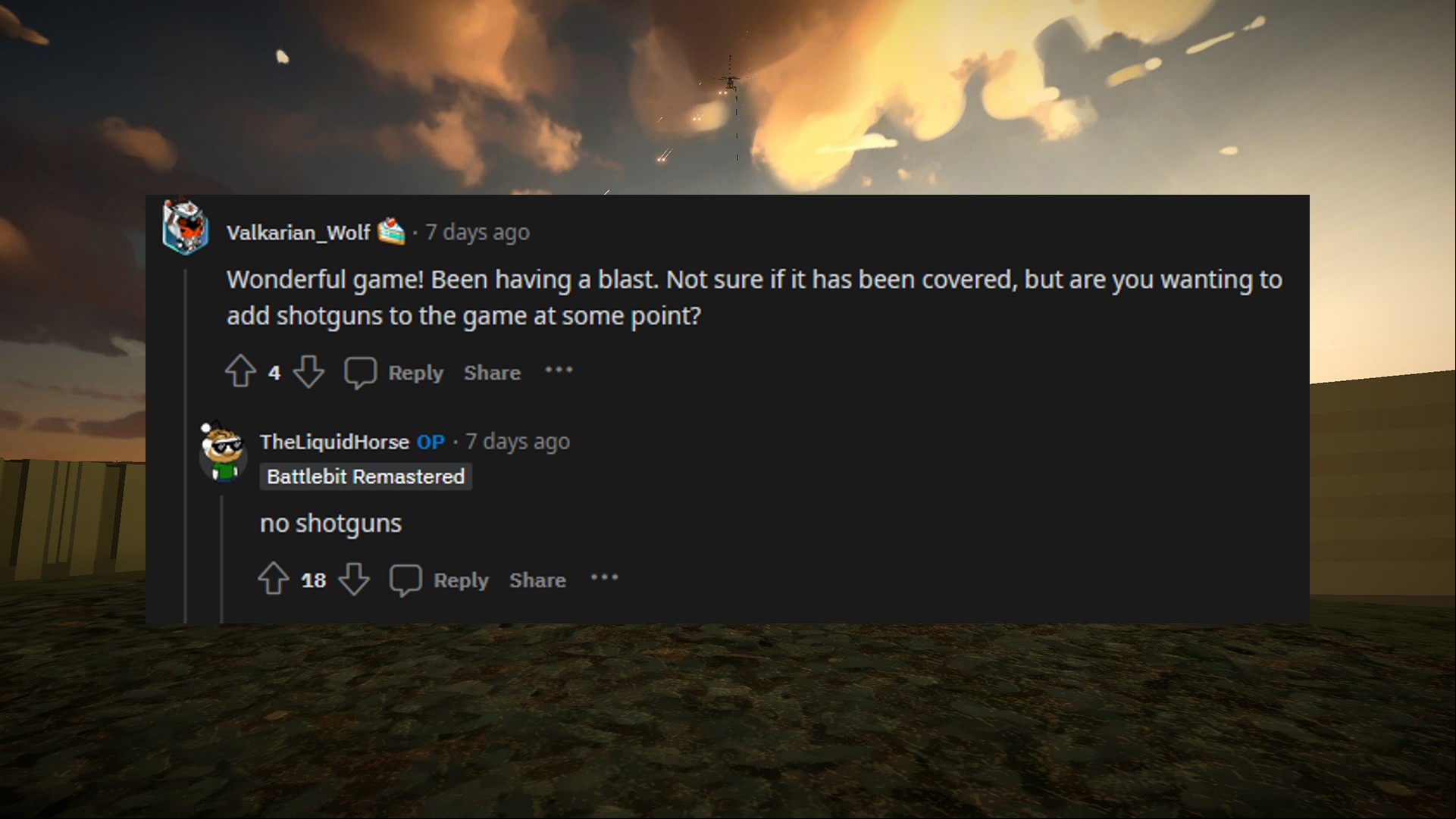Share Valkarian_Wolf's comment

(492, 373)
